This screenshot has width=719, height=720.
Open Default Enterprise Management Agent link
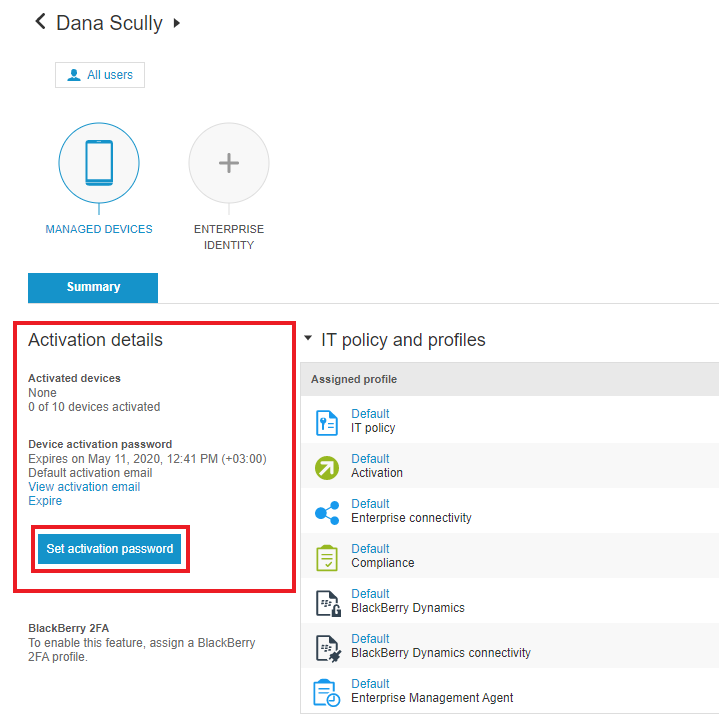click(370, 684)
